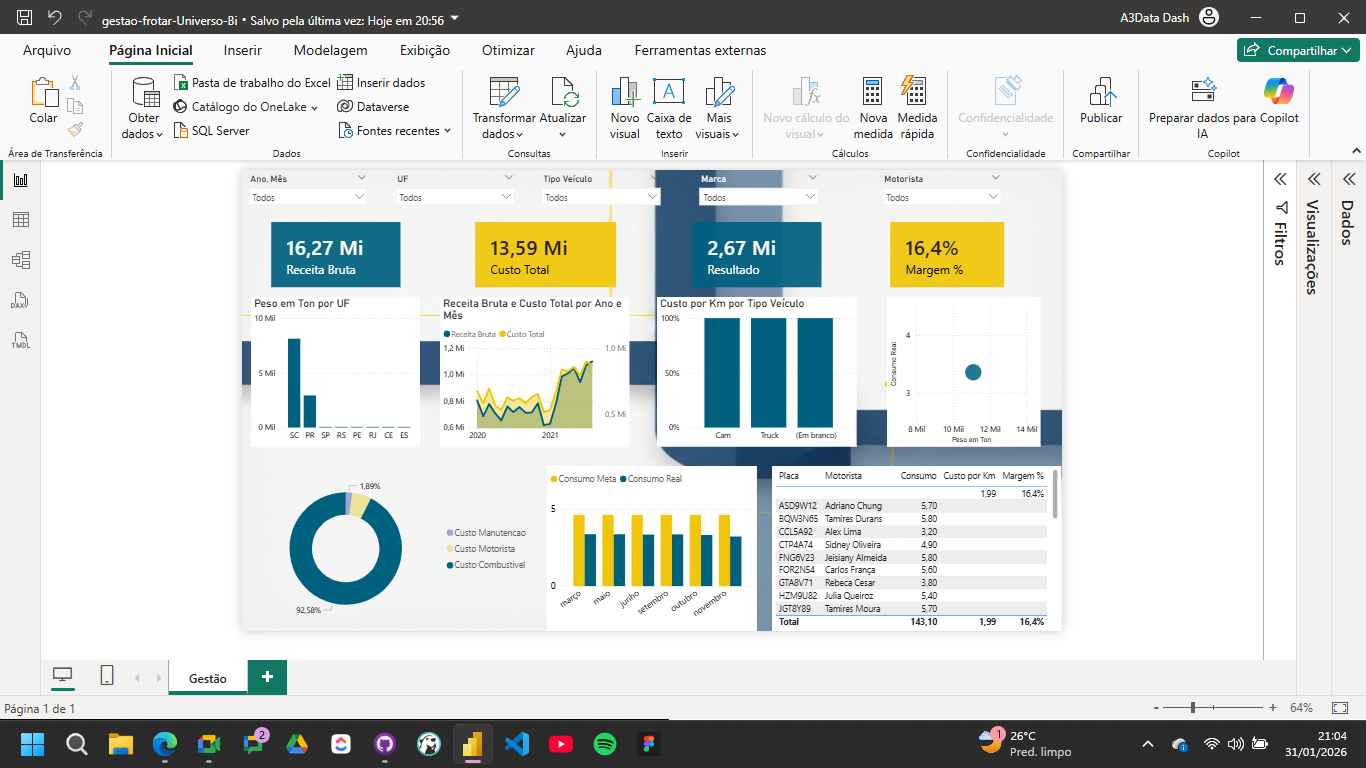Open DAX query view icon
The image size is (1366, 768).
(x=20, y=301)
